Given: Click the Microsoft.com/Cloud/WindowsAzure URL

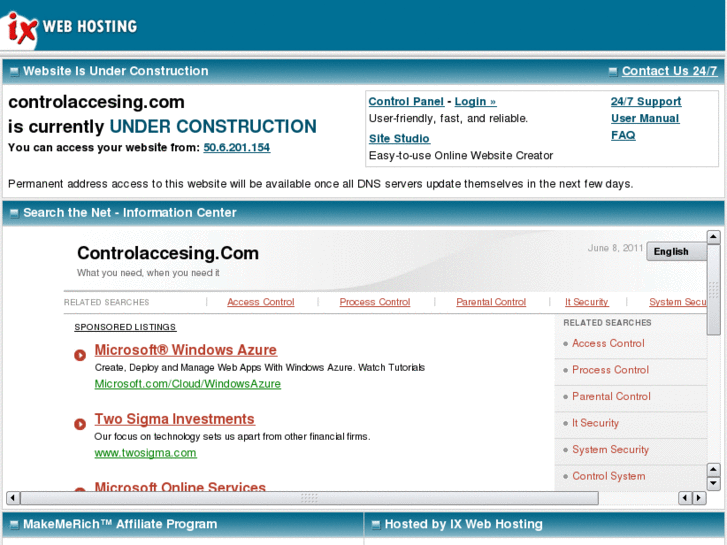Looking at the screenshot, I should pyautogui.click(x=188, y=384).
